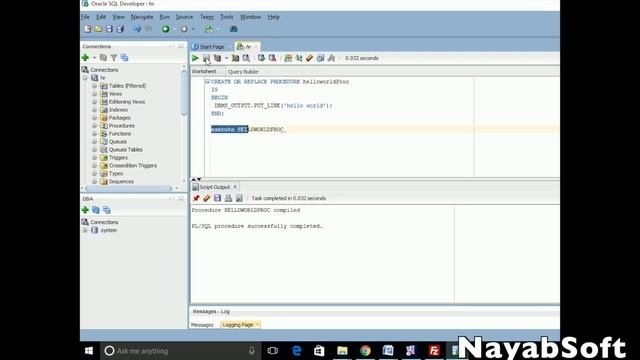Collapse the hr connection node
This screenshot has width=640, height=360.
[85, 78]
